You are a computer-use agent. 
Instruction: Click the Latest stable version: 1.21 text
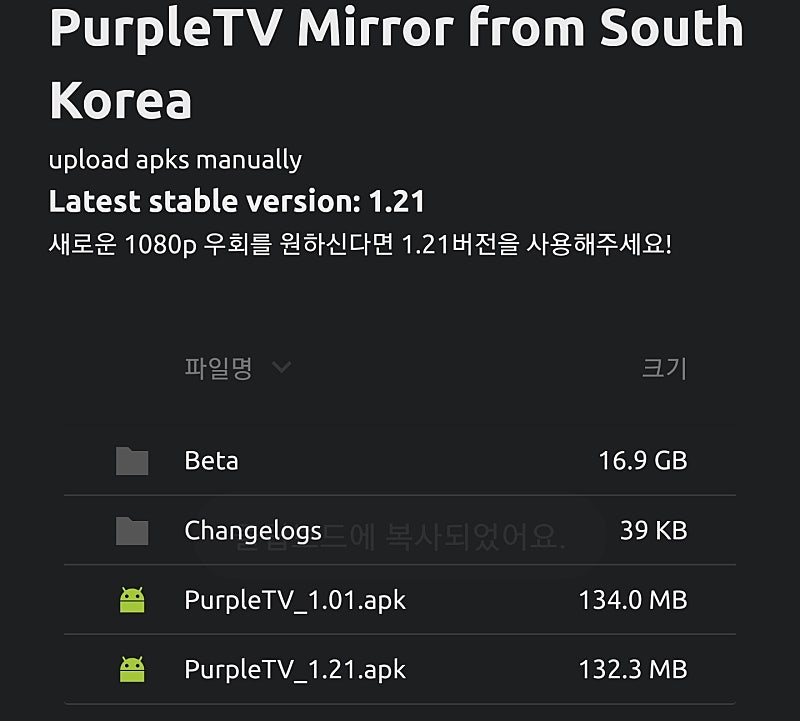coord(237,202)
